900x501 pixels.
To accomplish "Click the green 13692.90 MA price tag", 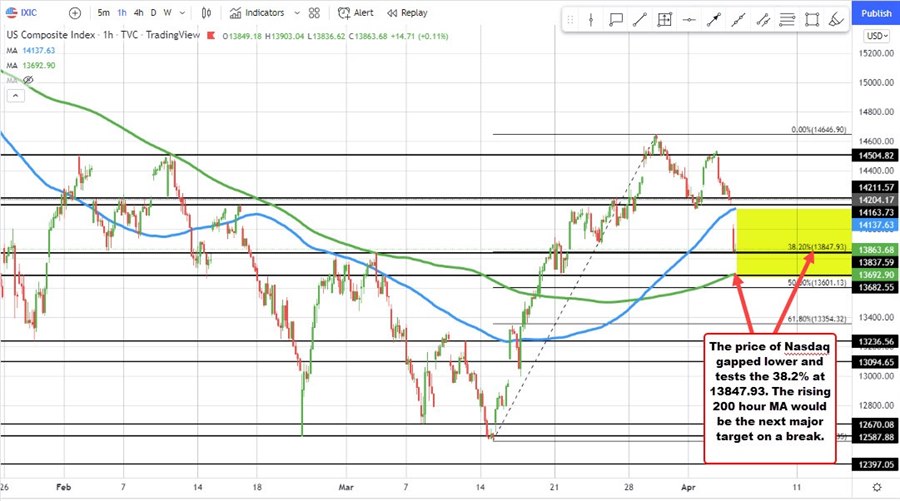I will [876, 275].
